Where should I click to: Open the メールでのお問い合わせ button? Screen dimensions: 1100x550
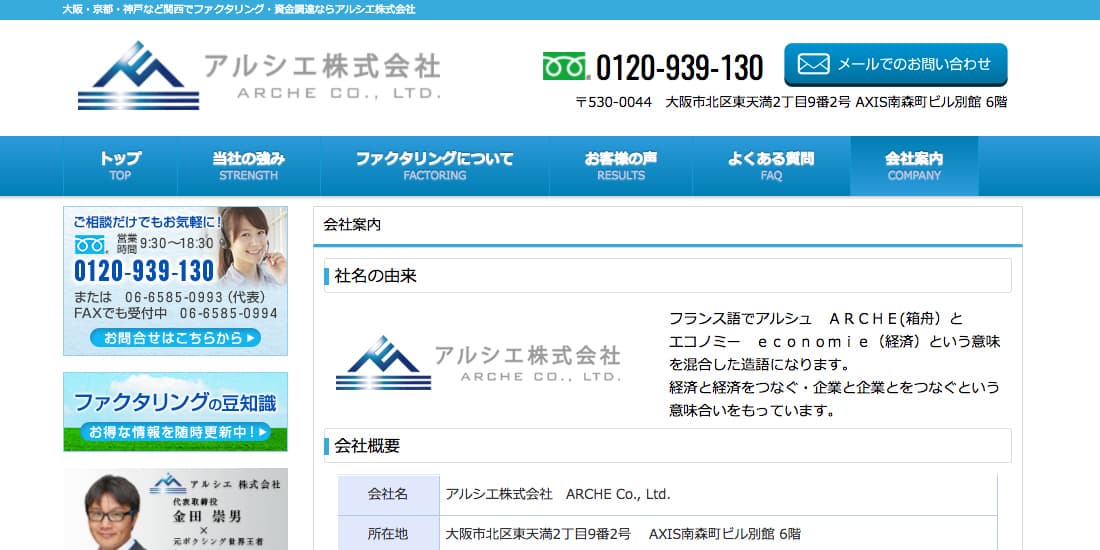895,65
